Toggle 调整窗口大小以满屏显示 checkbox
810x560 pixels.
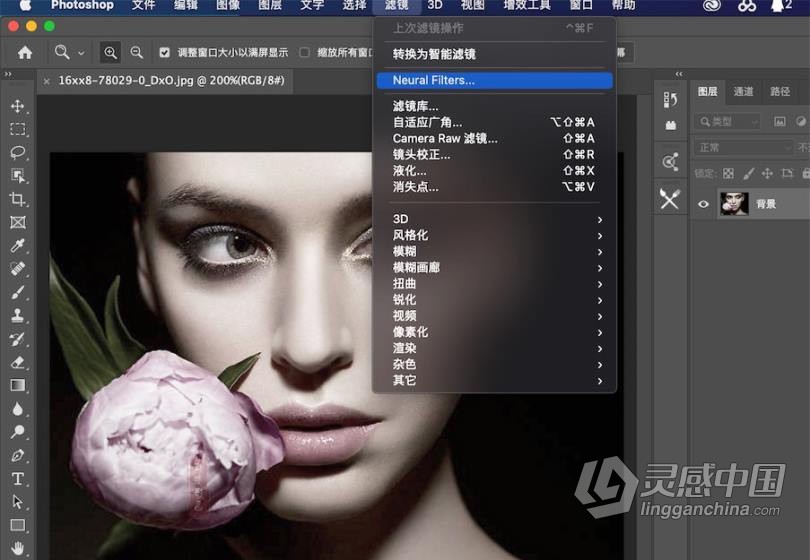pyautogui.click(x=164, y=52)
